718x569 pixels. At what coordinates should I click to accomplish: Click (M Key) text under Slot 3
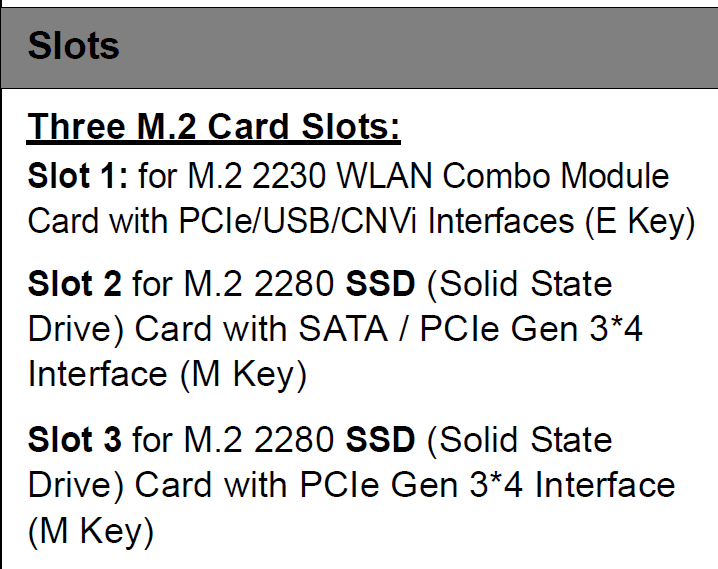pos(91,531)
